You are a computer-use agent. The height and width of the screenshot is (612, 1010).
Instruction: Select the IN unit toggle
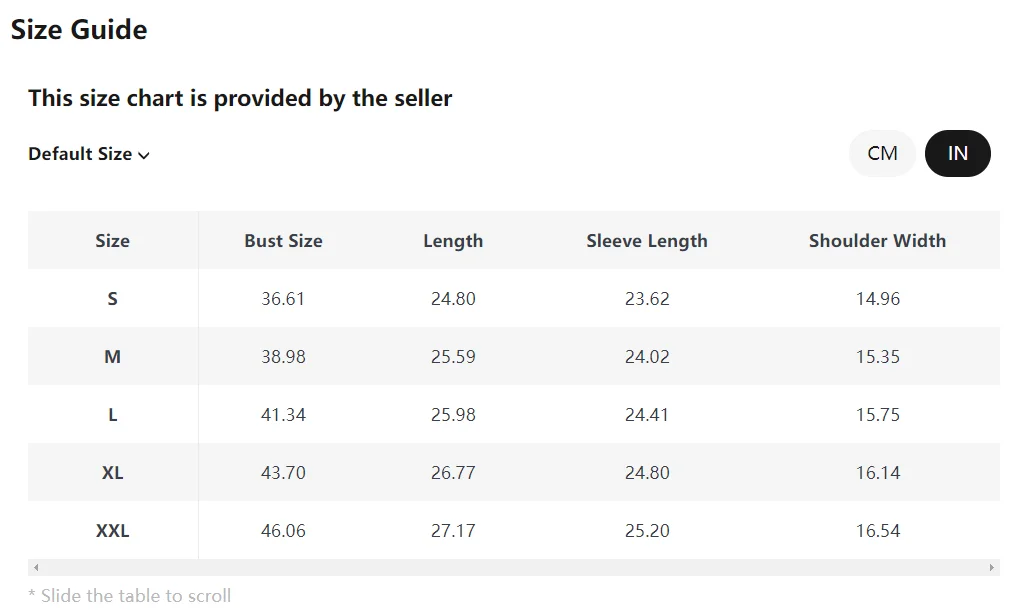pyautogui.click(x=957, y=153)
